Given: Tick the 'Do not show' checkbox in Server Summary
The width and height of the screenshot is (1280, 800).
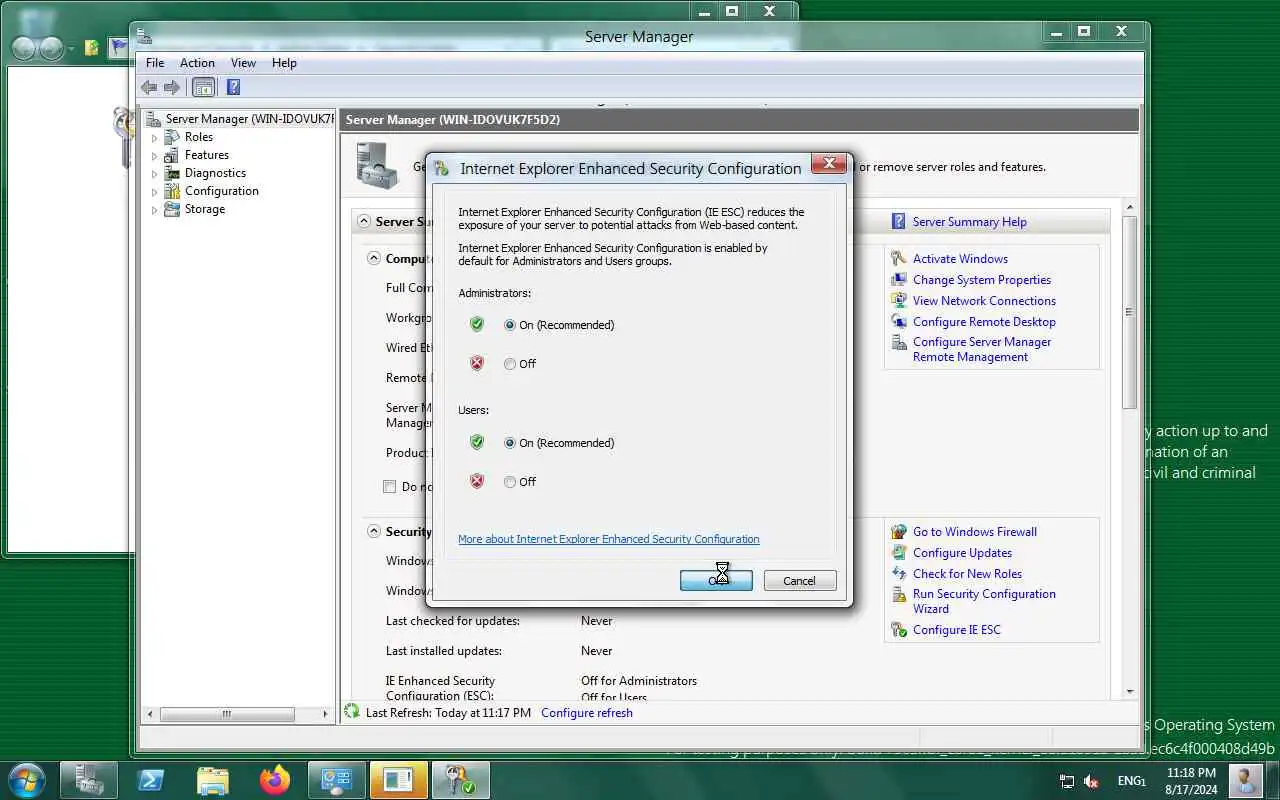Looking at the screenshot, I should point(390,487).
